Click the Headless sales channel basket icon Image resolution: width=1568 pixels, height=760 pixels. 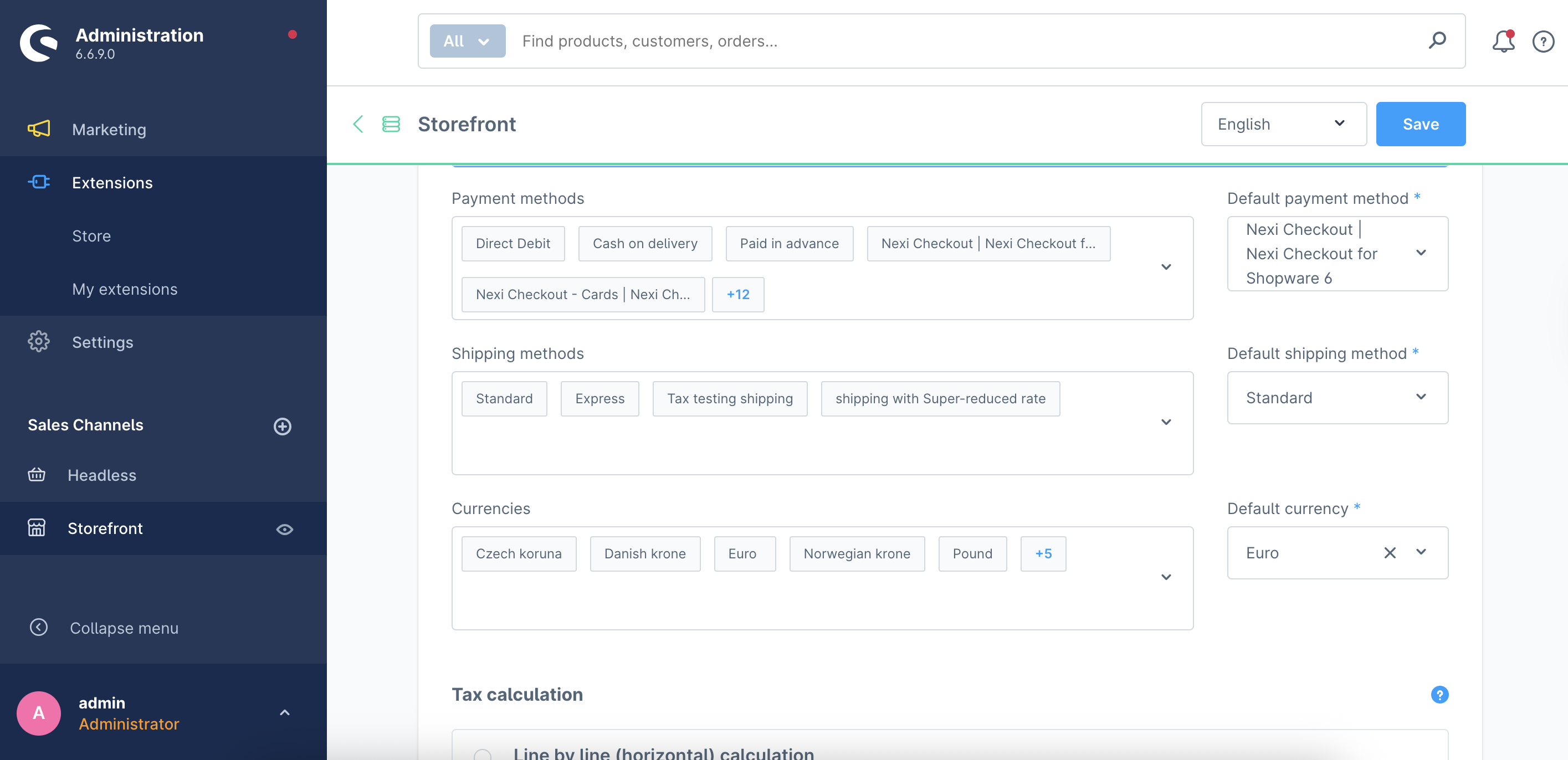pyautogui.click(x=37, y=475)
